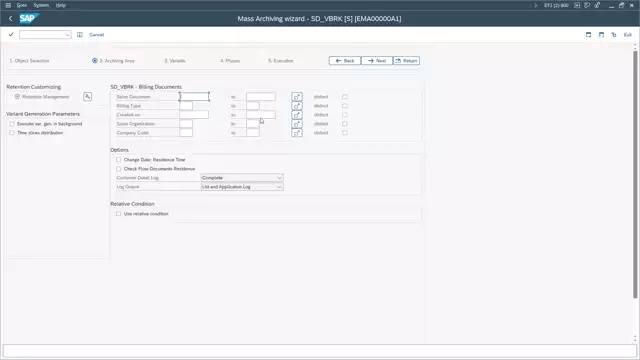The width and height of the screenshot is (640, 360).
Task: Click the Back button
Action: [345, 61]
